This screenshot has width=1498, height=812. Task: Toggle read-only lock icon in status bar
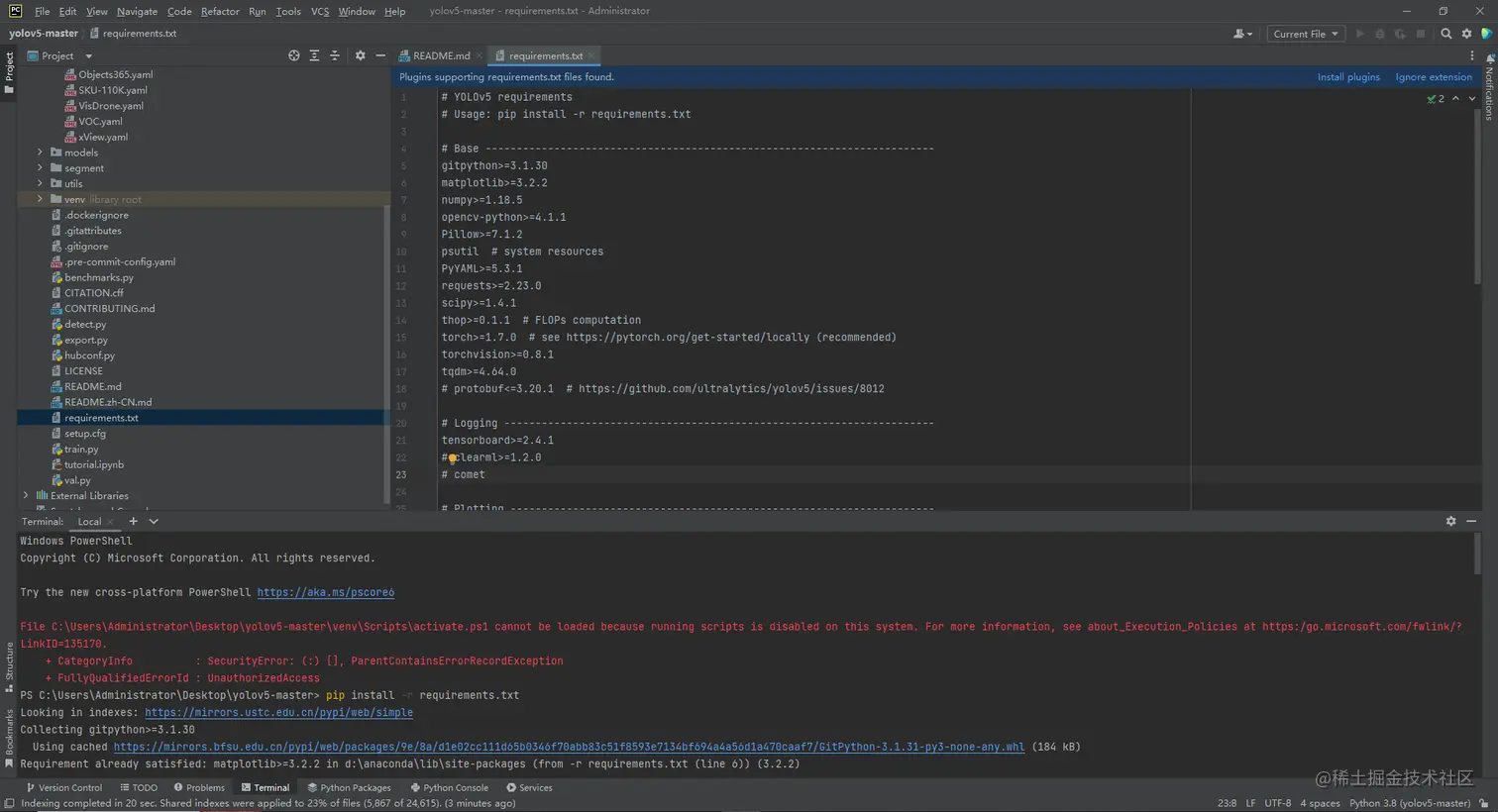coord(1483,803)
